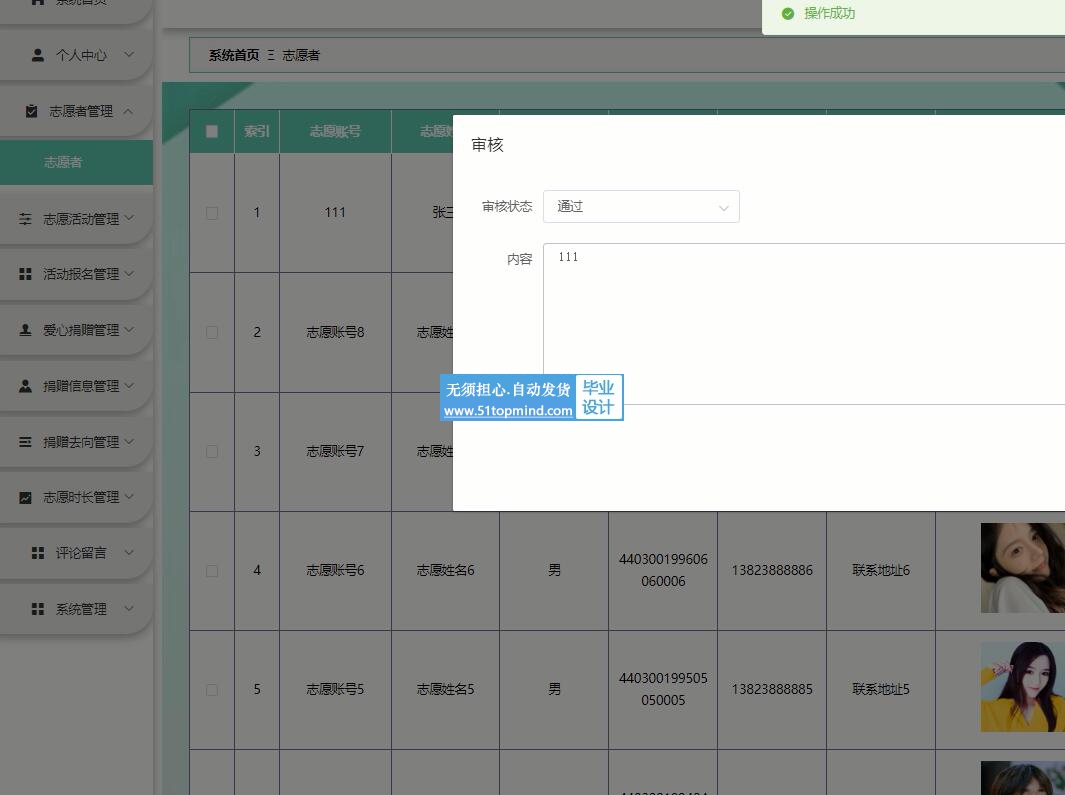Click the 捐赠去向管理 list icon
Image resolution: width=1065 pixels, height=795 pixels.
click(x=25, y=442)
